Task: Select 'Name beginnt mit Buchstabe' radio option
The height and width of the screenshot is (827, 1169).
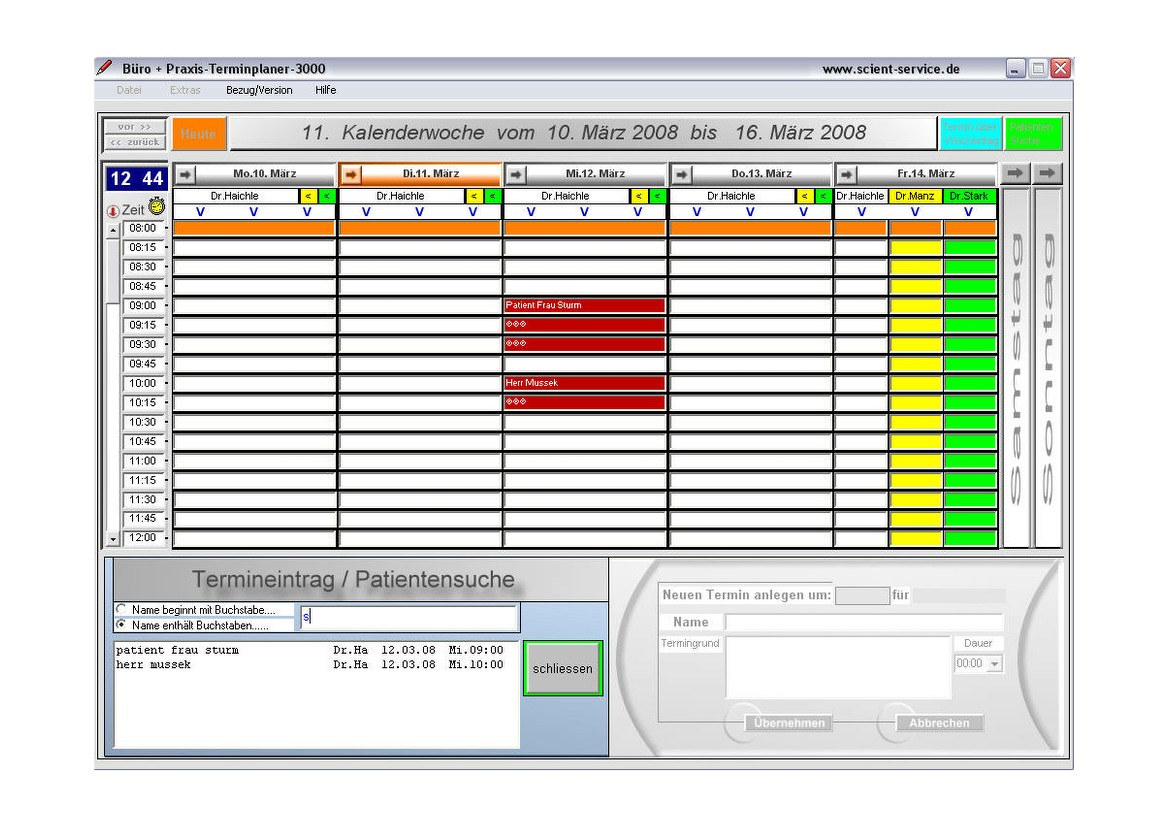Action: (x=122, y=609)
